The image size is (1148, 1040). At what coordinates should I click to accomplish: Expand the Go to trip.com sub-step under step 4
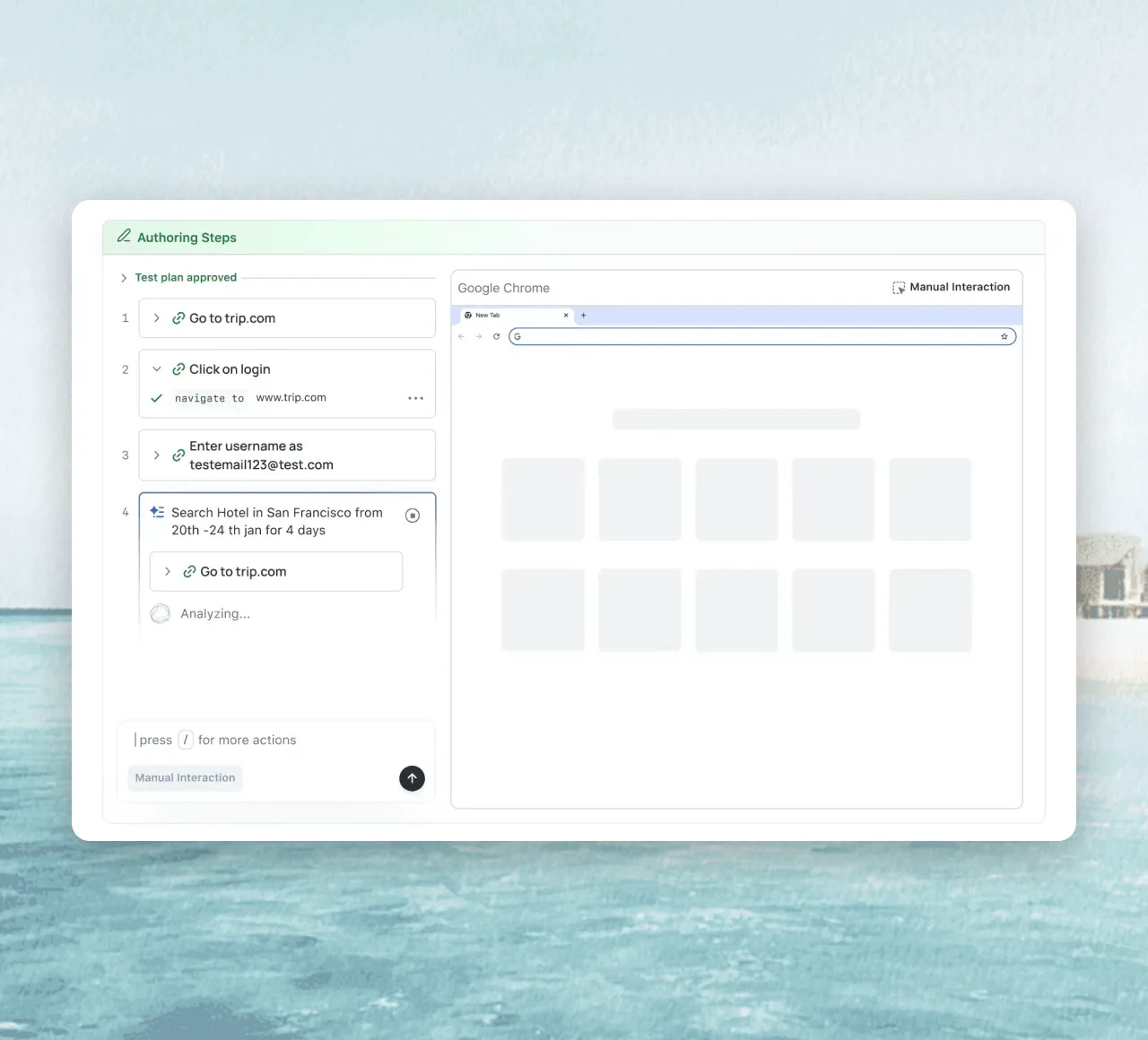point(168,571)
